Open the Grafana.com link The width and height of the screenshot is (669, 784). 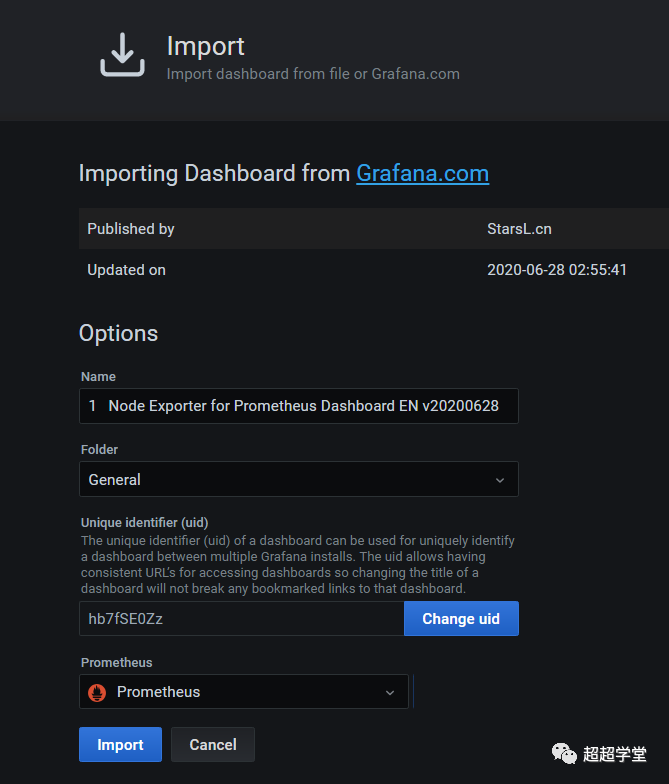point(422,173)
